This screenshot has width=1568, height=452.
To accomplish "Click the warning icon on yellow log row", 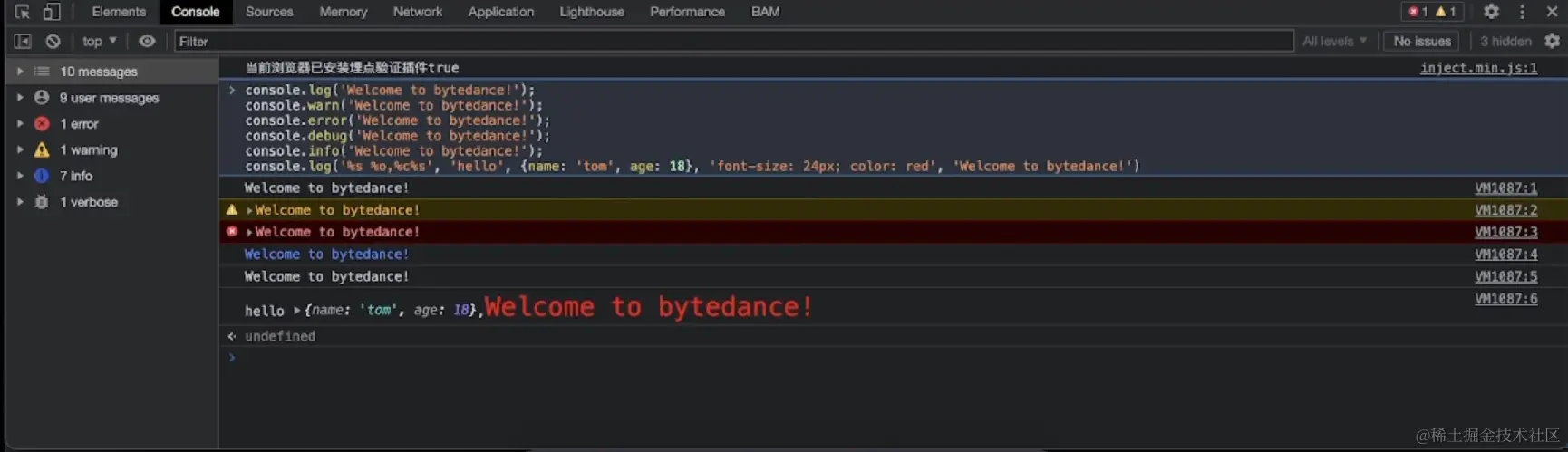I will point(232,209).
